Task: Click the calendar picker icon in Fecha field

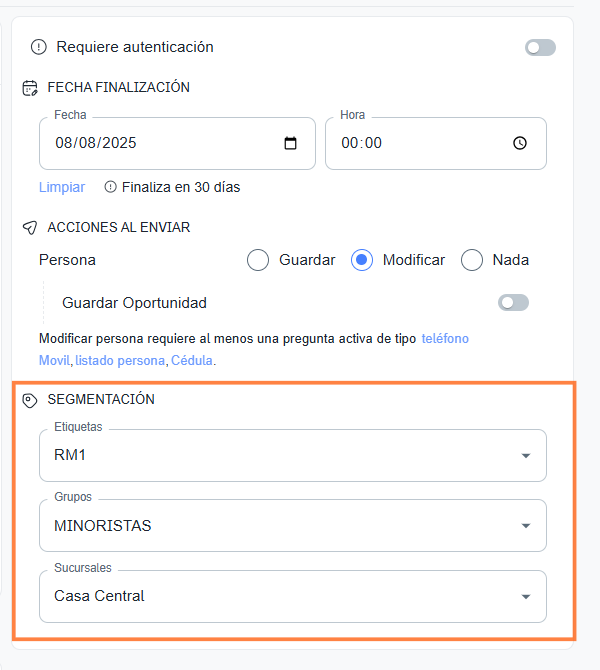Action: pyautogui.click(x=291, y=143)
